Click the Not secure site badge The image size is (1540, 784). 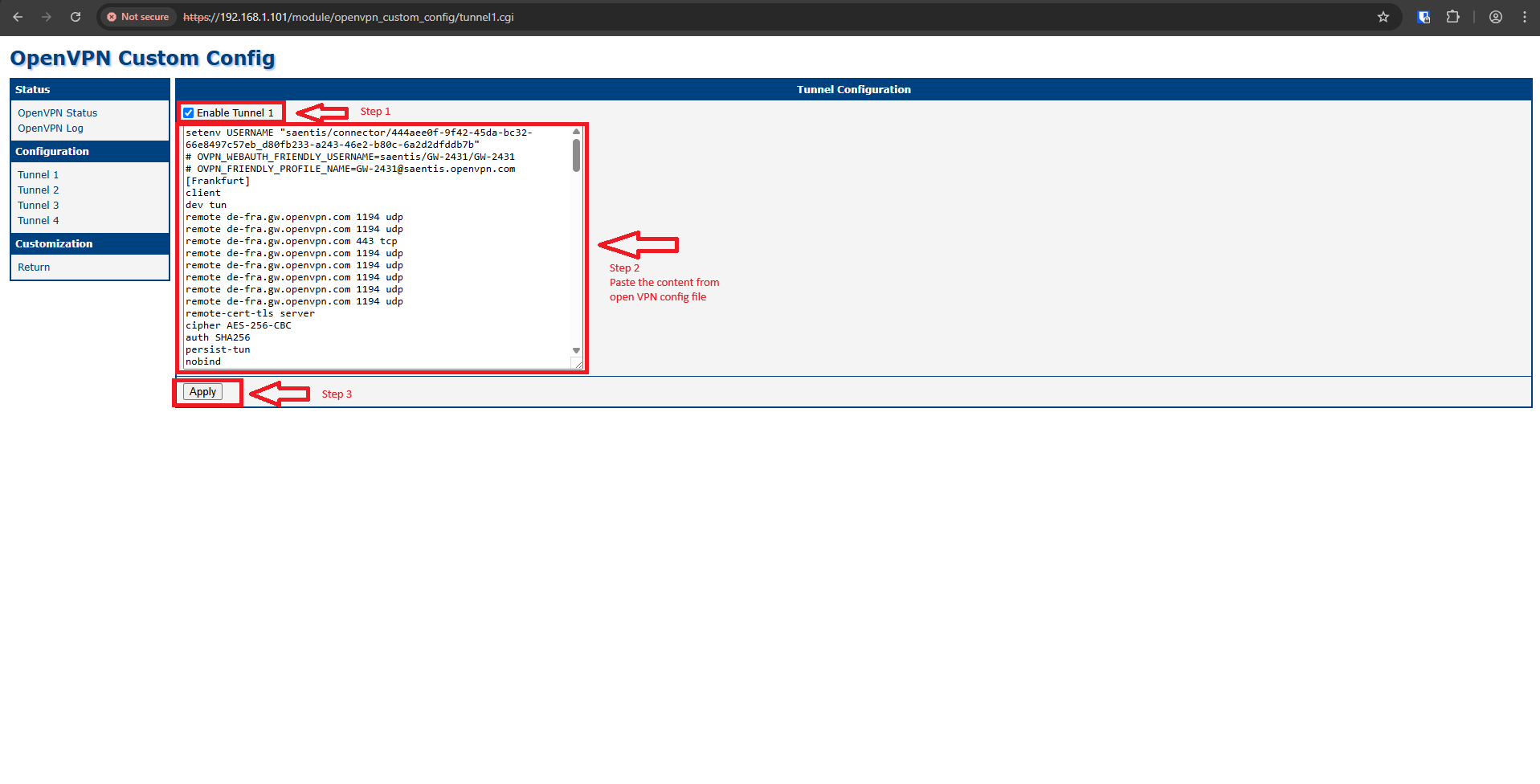pyautogui.click(x=137, y=17)
